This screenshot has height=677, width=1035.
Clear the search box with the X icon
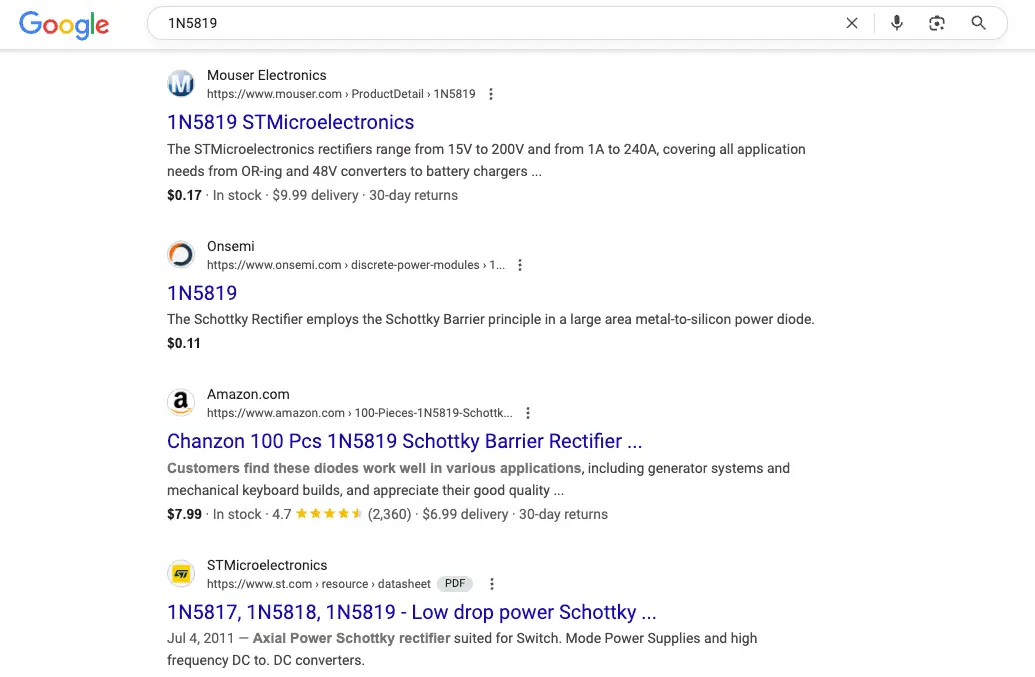click(851, 23)
